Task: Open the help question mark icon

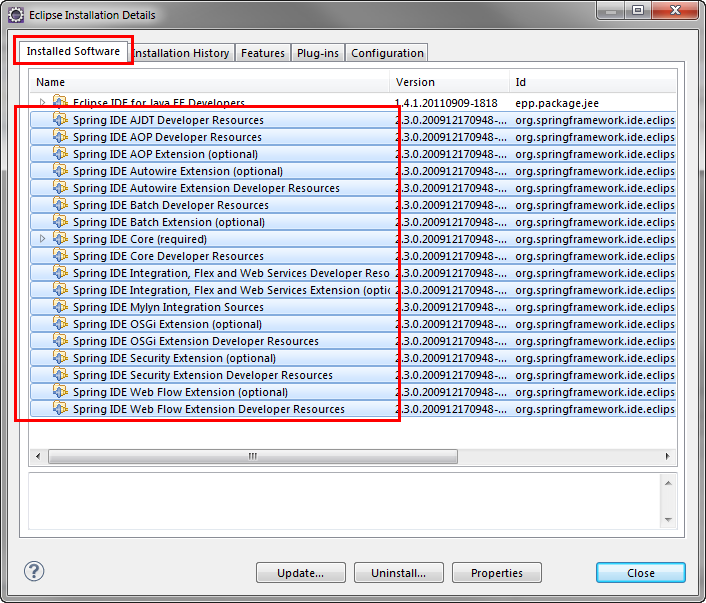Action: point(34,571)
